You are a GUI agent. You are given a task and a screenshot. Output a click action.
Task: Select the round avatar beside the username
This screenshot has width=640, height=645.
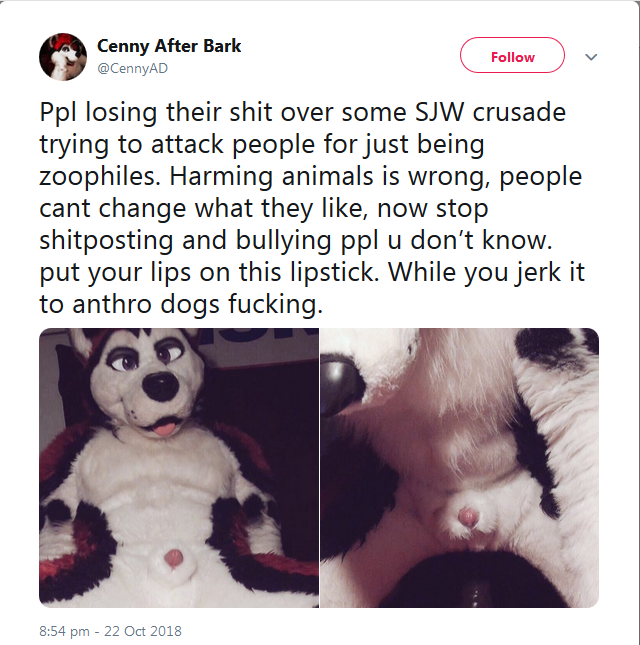63,57
